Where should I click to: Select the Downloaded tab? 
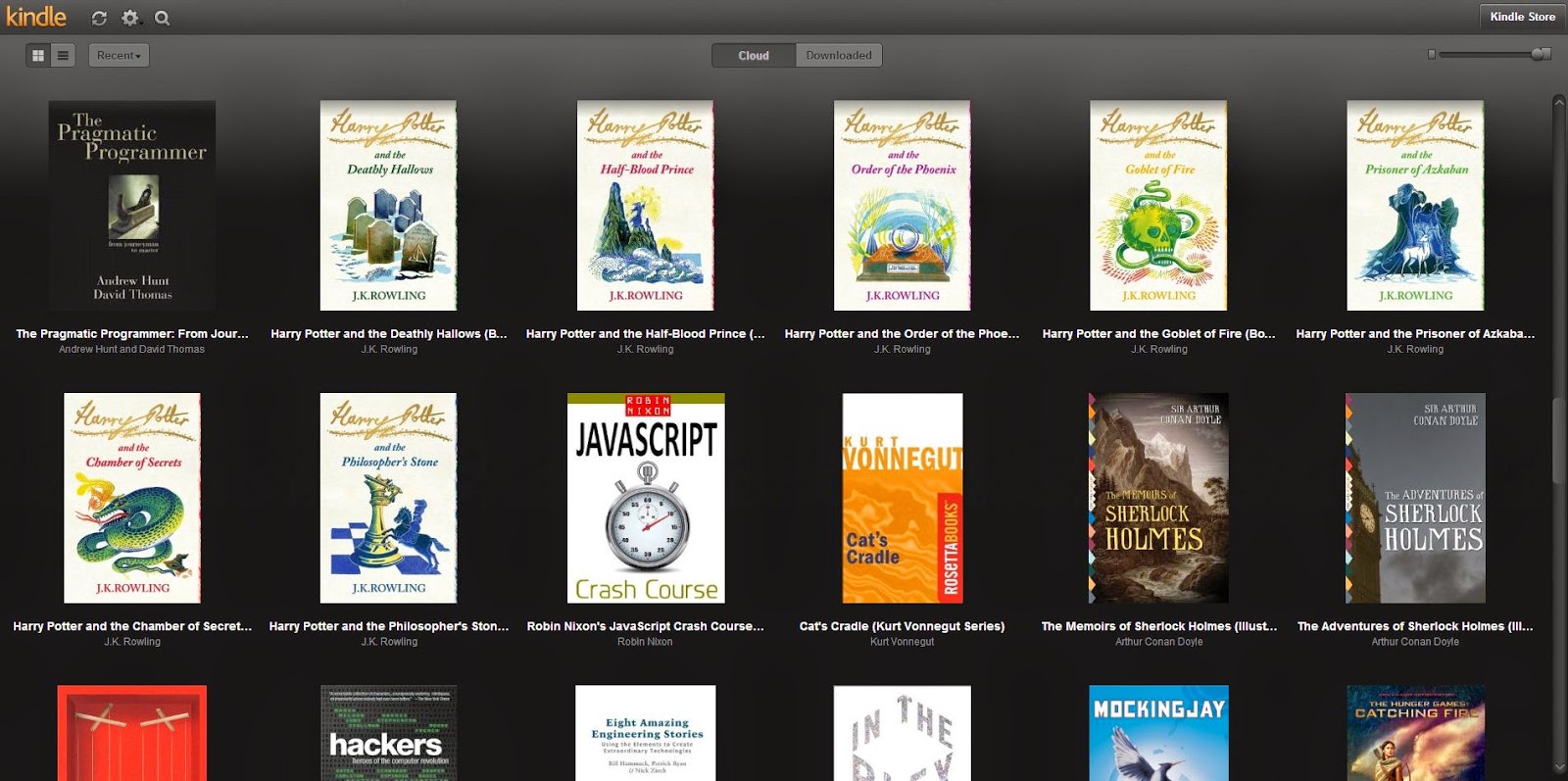pos(839,56)
